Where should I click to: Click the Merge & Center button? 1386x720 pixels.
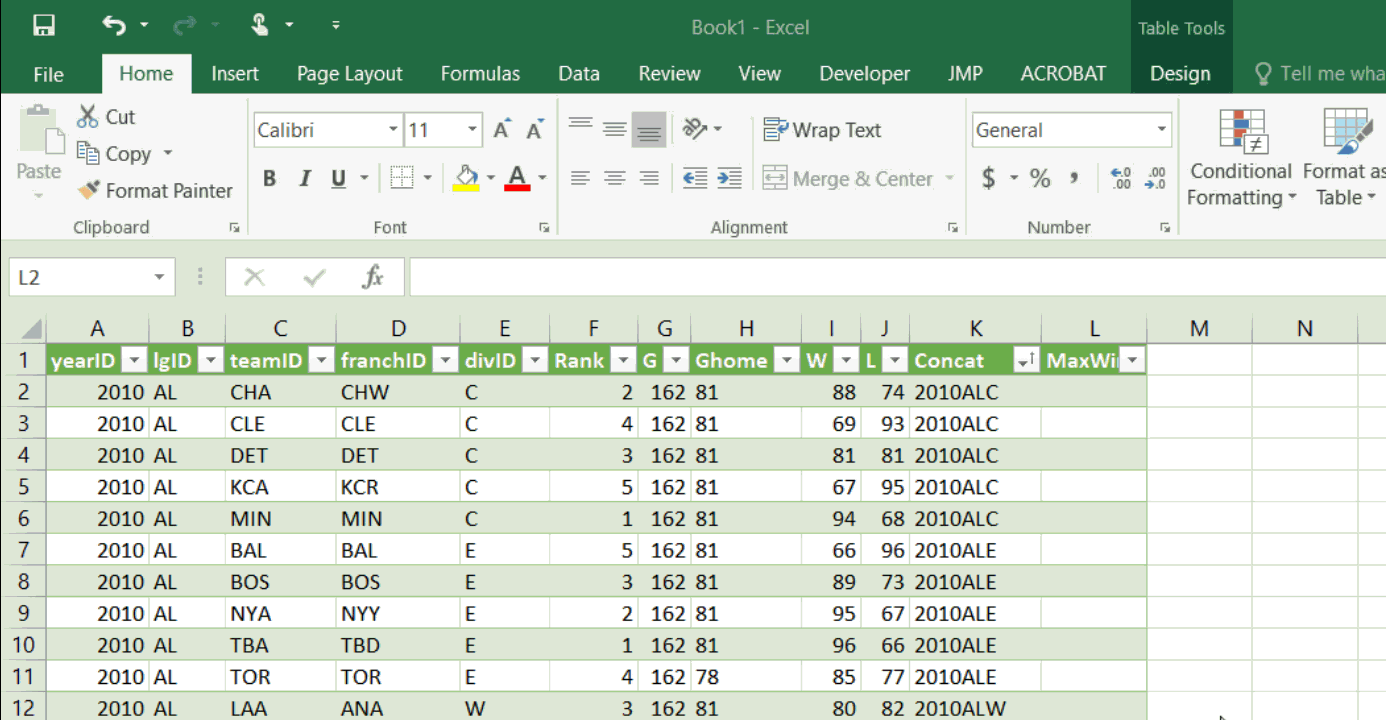(x=849, y=179)
